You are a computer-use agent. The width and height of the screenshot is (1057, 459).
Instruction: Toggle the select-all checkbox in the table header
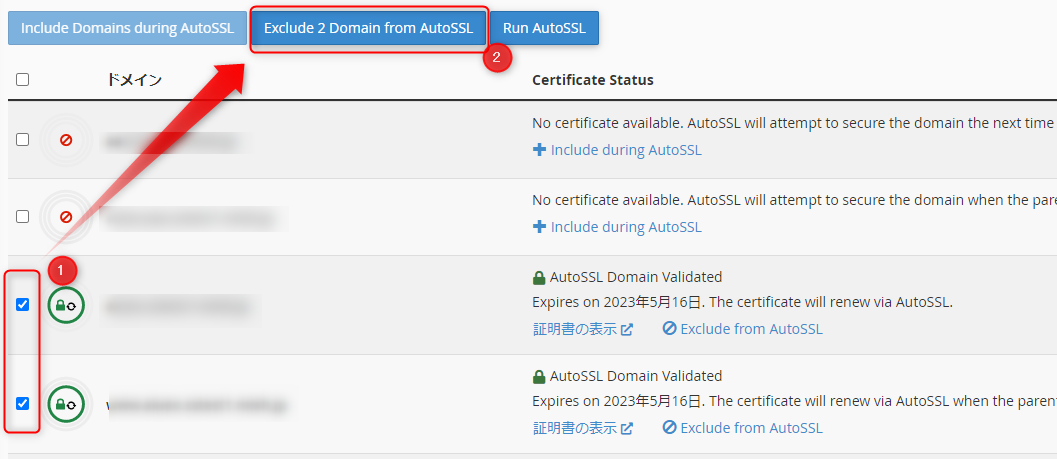(23, 80)
